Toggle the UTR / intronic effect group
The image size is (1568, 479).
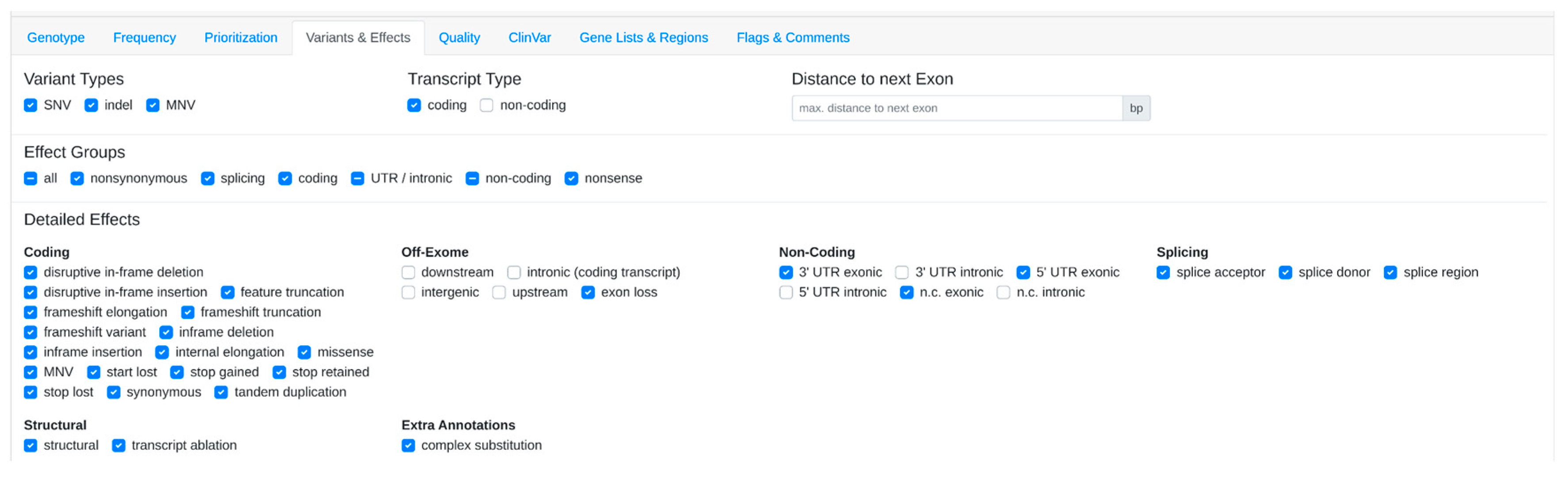click(x=358, y=179)
